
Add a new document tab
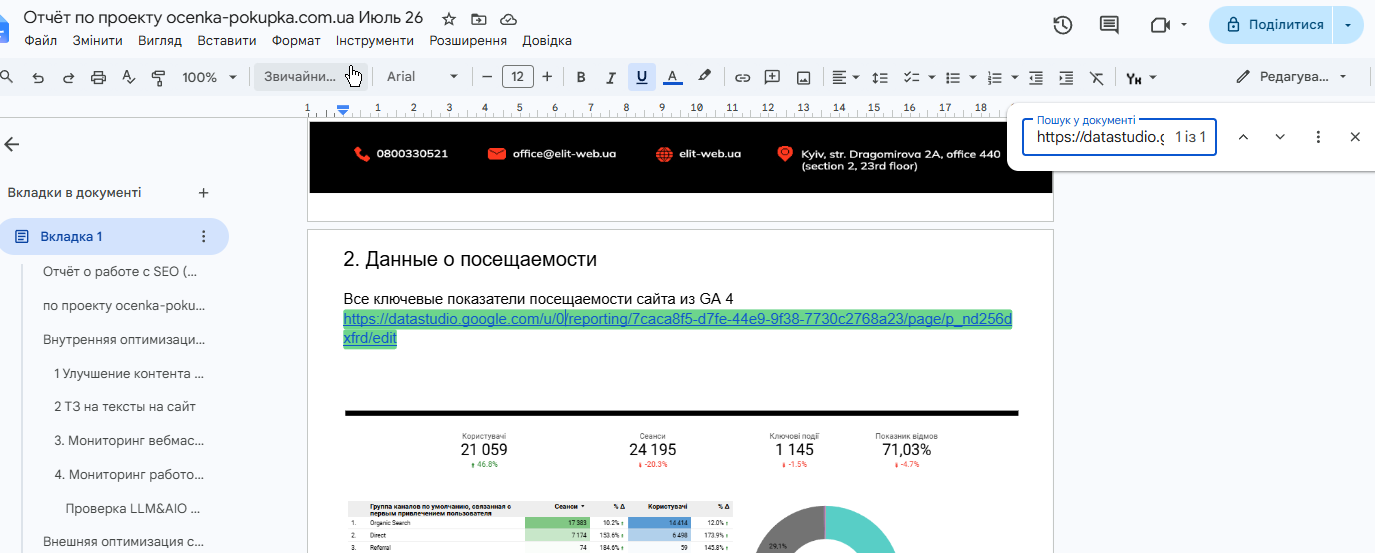click(x=203, y=193)
